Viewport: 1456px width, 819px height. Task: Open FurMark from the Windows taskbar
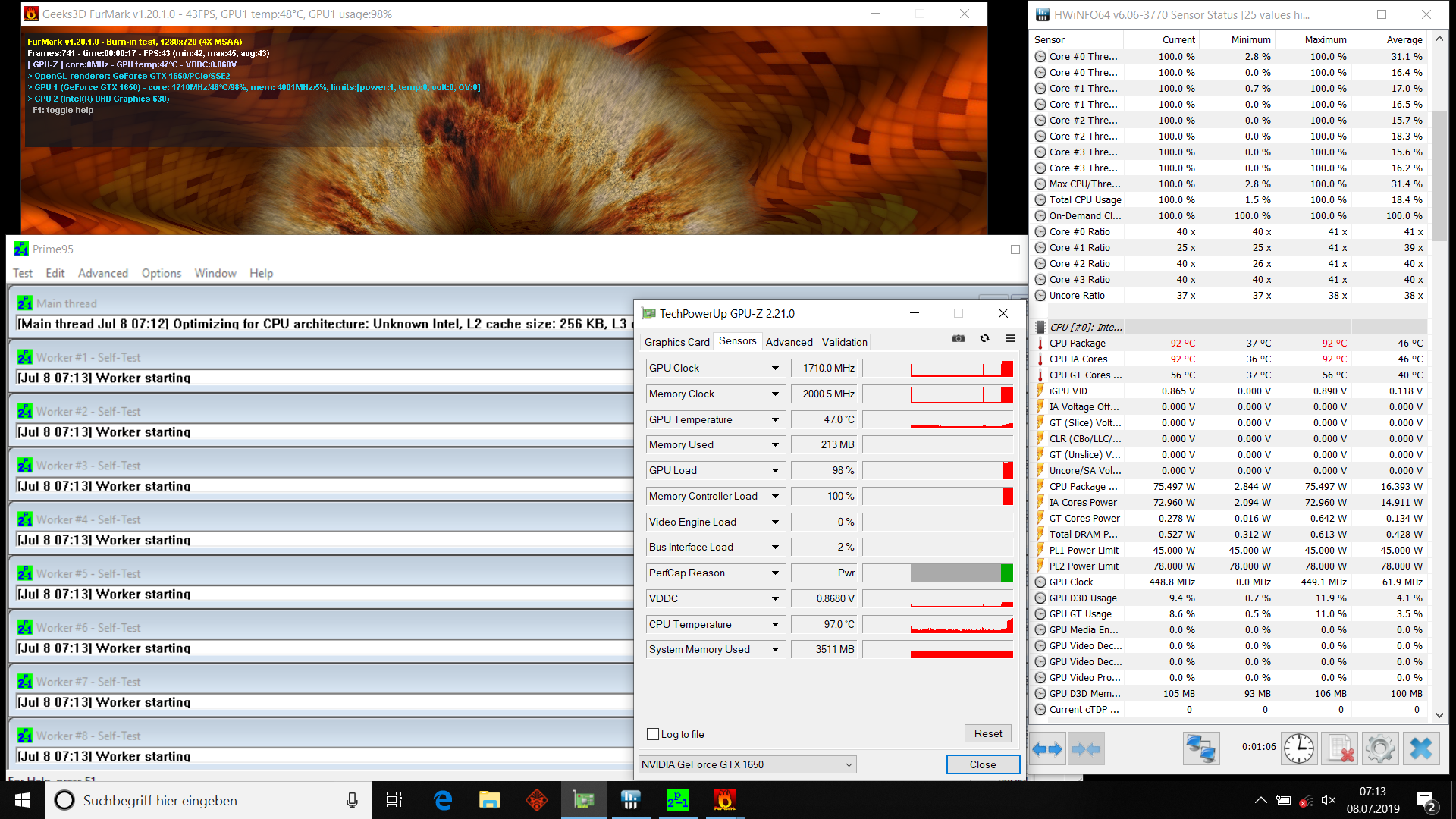click(x=724, y=800)
